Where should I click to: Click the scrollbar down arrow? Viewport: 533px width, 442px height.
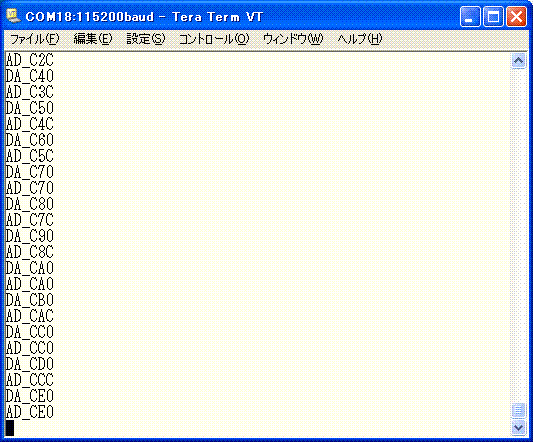(x=518, y=427)
